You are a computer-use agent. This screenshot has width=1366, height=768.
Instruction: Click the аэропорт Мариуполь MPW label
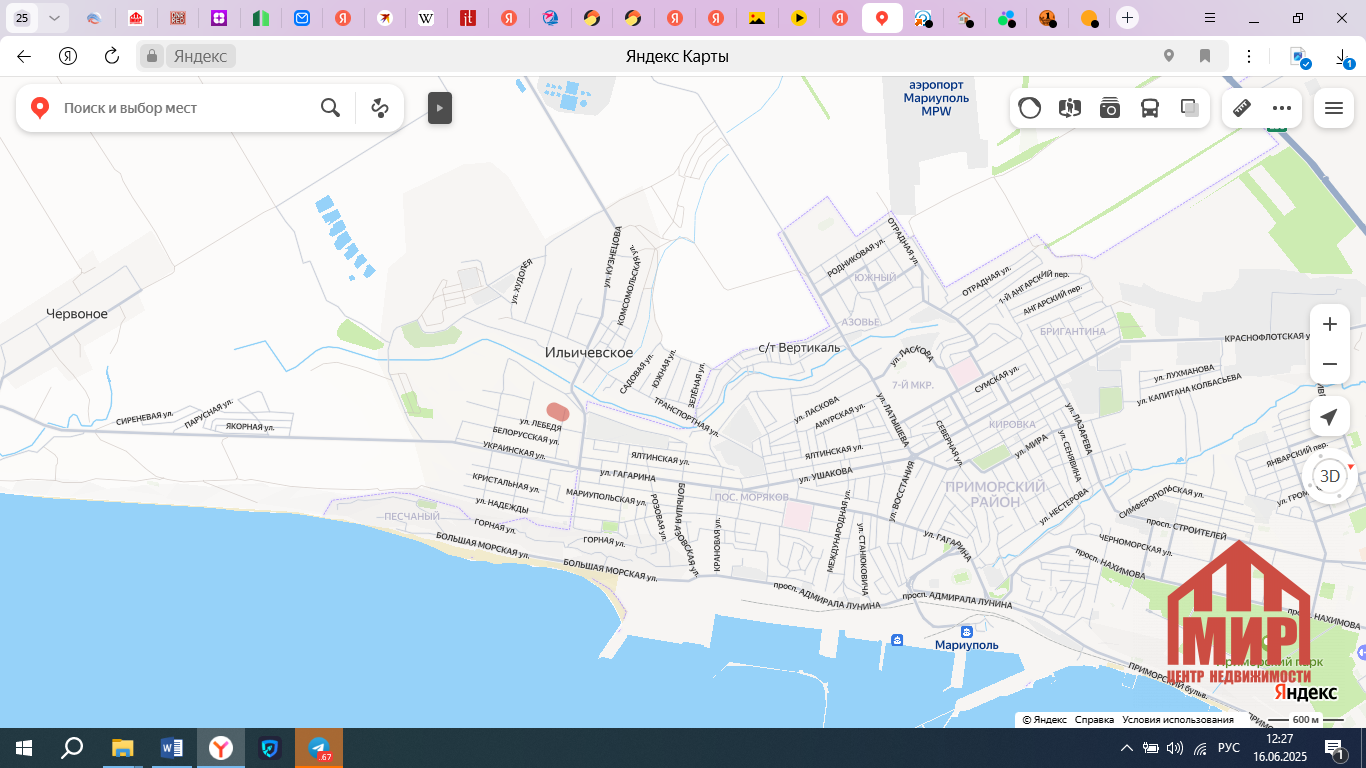click(936, 98)
